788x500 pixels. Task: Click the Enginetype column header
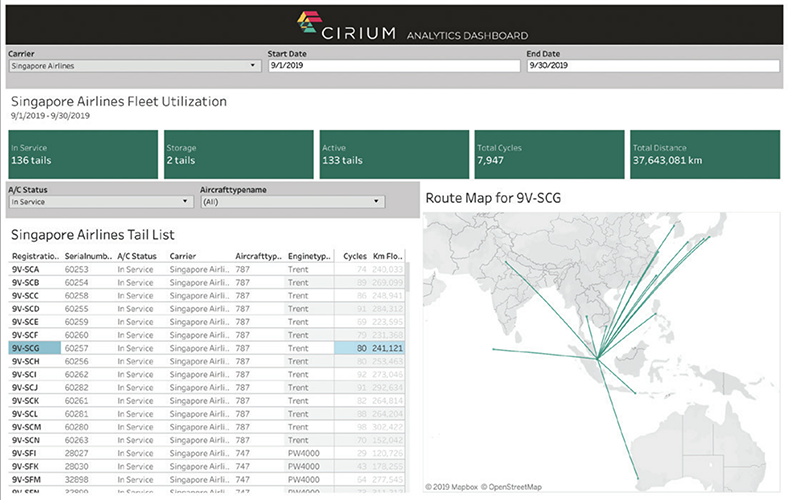coord(308,256)
